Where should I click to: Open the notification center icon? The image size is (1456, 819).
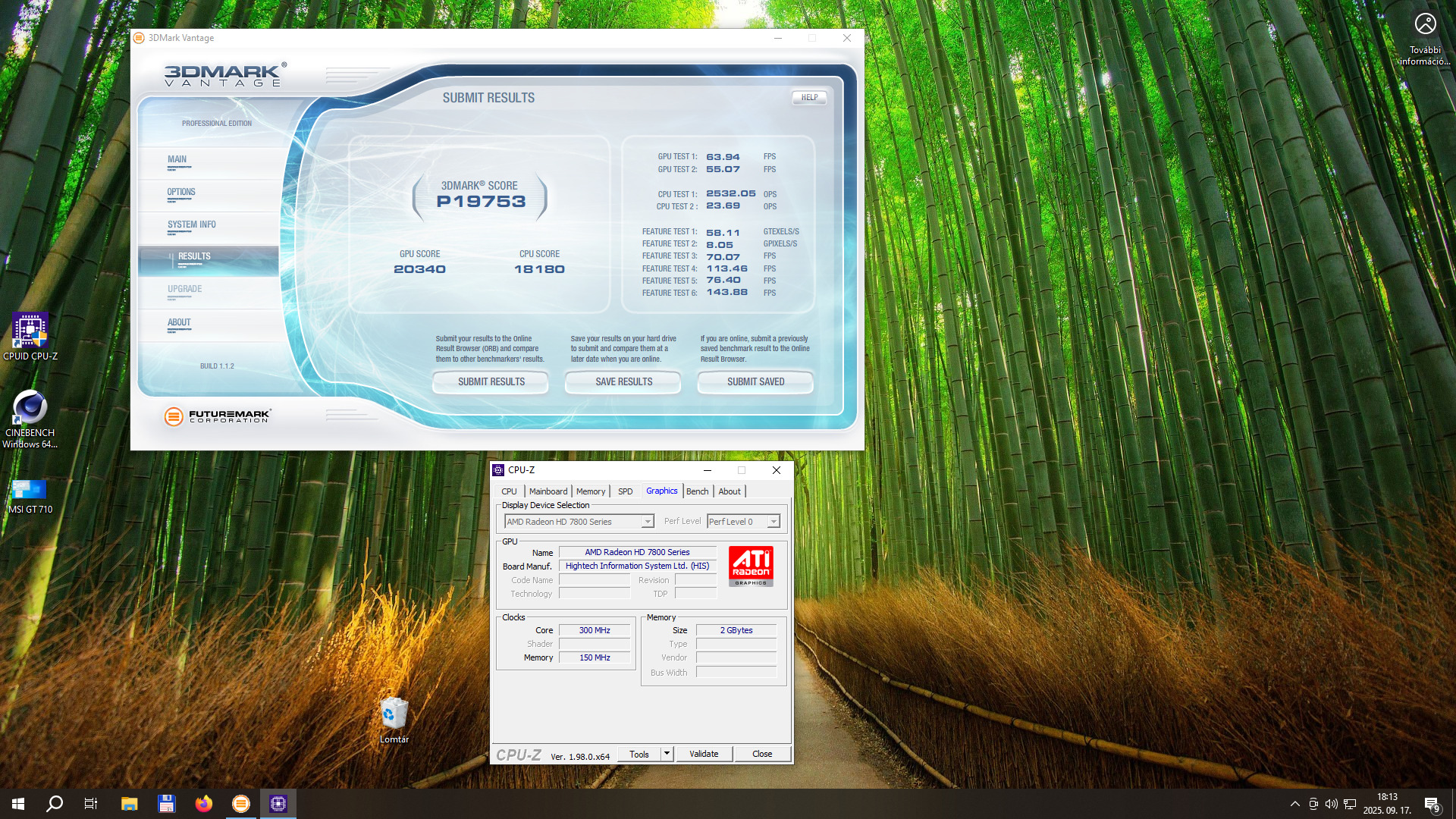[x=1431, y=804]
